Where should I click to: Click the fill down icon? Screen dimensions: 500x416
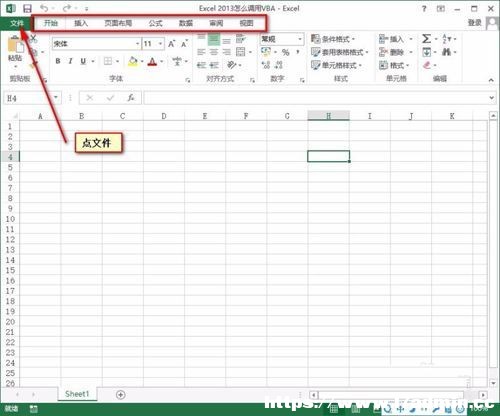426,52
